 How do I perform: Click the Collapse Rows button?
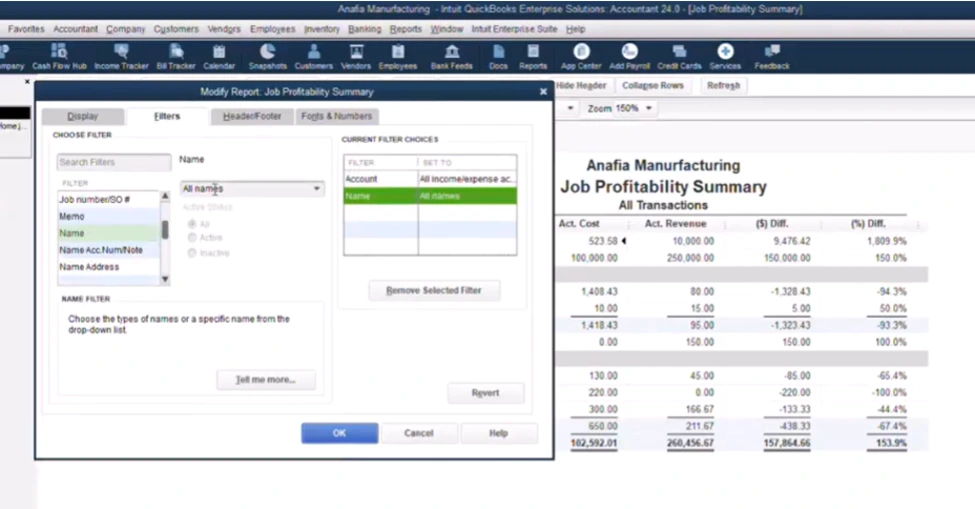tap(653, 86)
